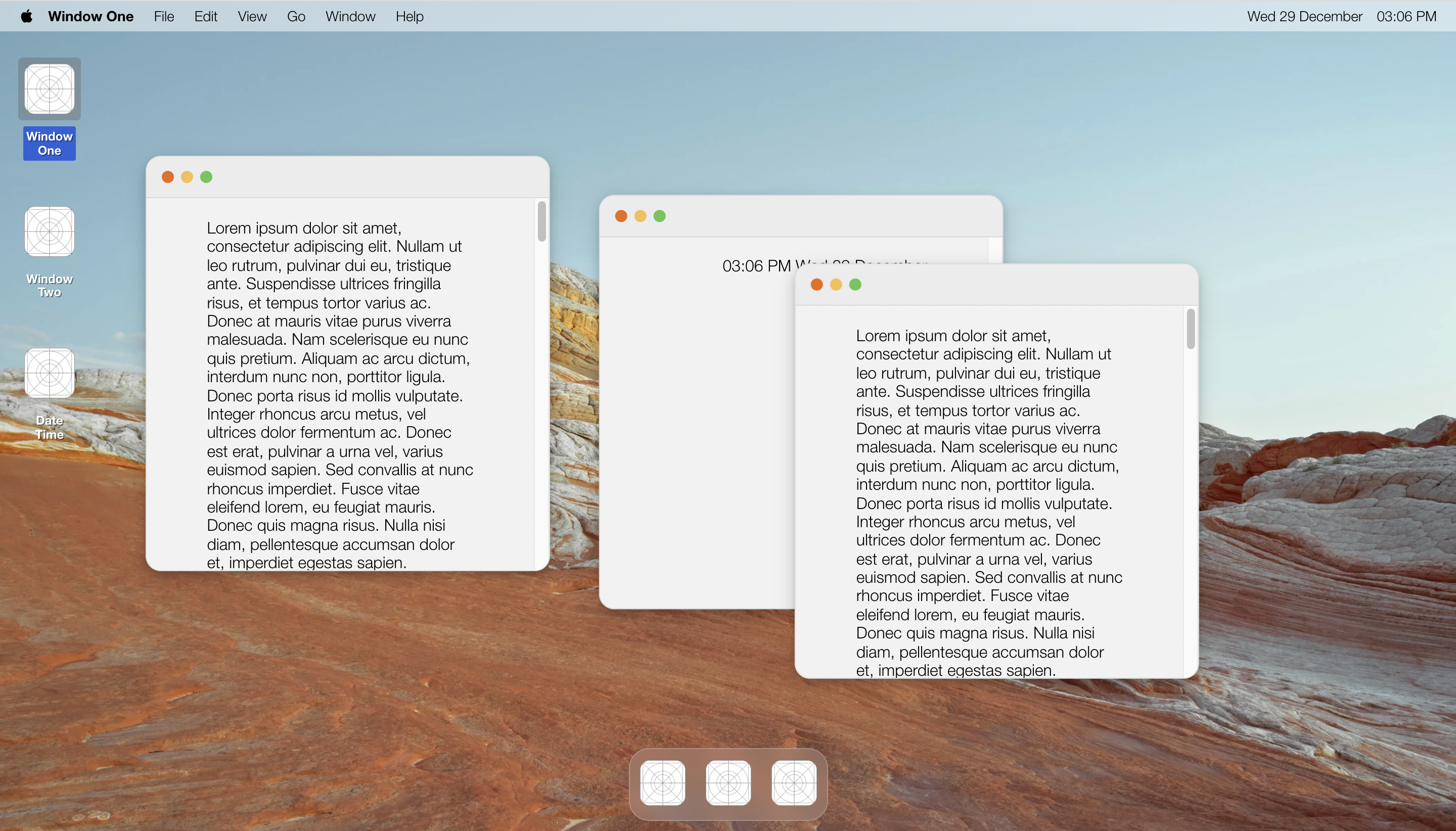Click the menu bar date Wed 29 December
This screenshot has width=1456, height=831.
(x=1304, y=16)
